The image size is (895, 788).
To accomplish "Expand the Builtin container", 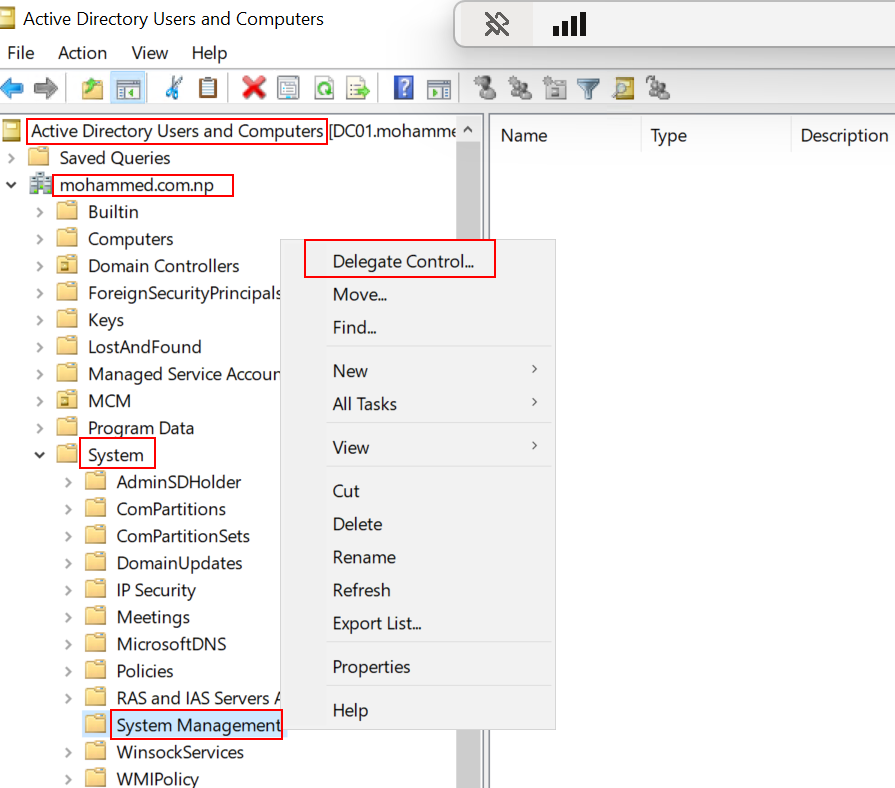I will [x=40, y=212].
